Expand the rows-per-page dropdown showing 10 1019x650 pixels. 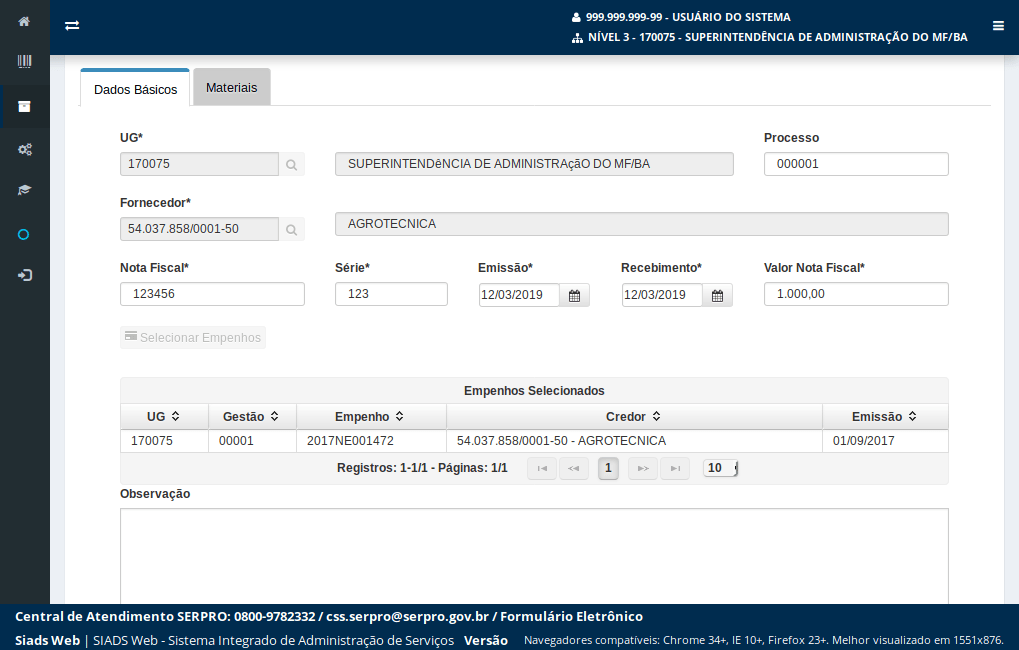720,468
